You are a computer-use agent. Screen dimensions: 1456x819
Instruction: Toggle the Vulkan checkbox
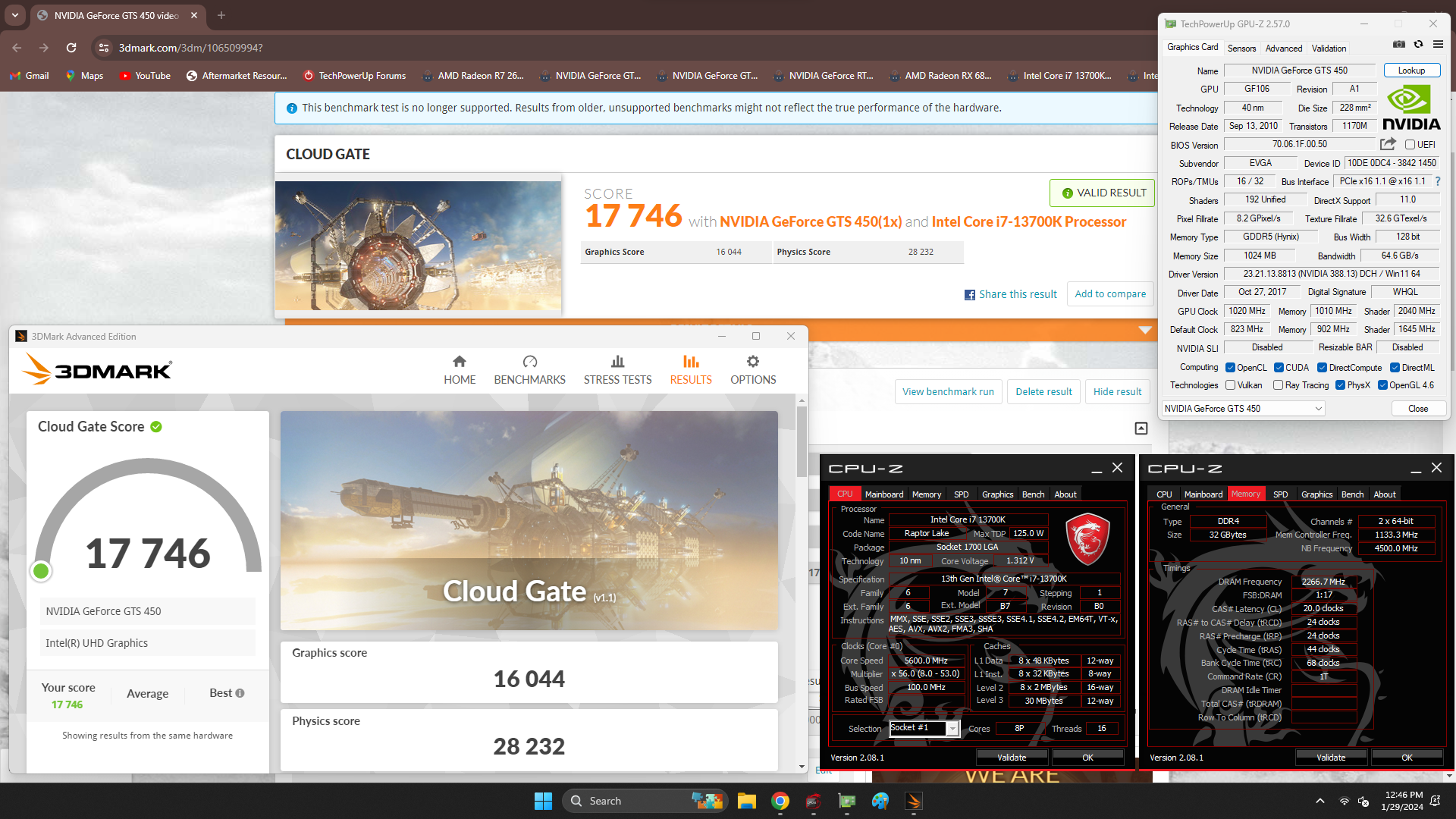coord(1230,385)
